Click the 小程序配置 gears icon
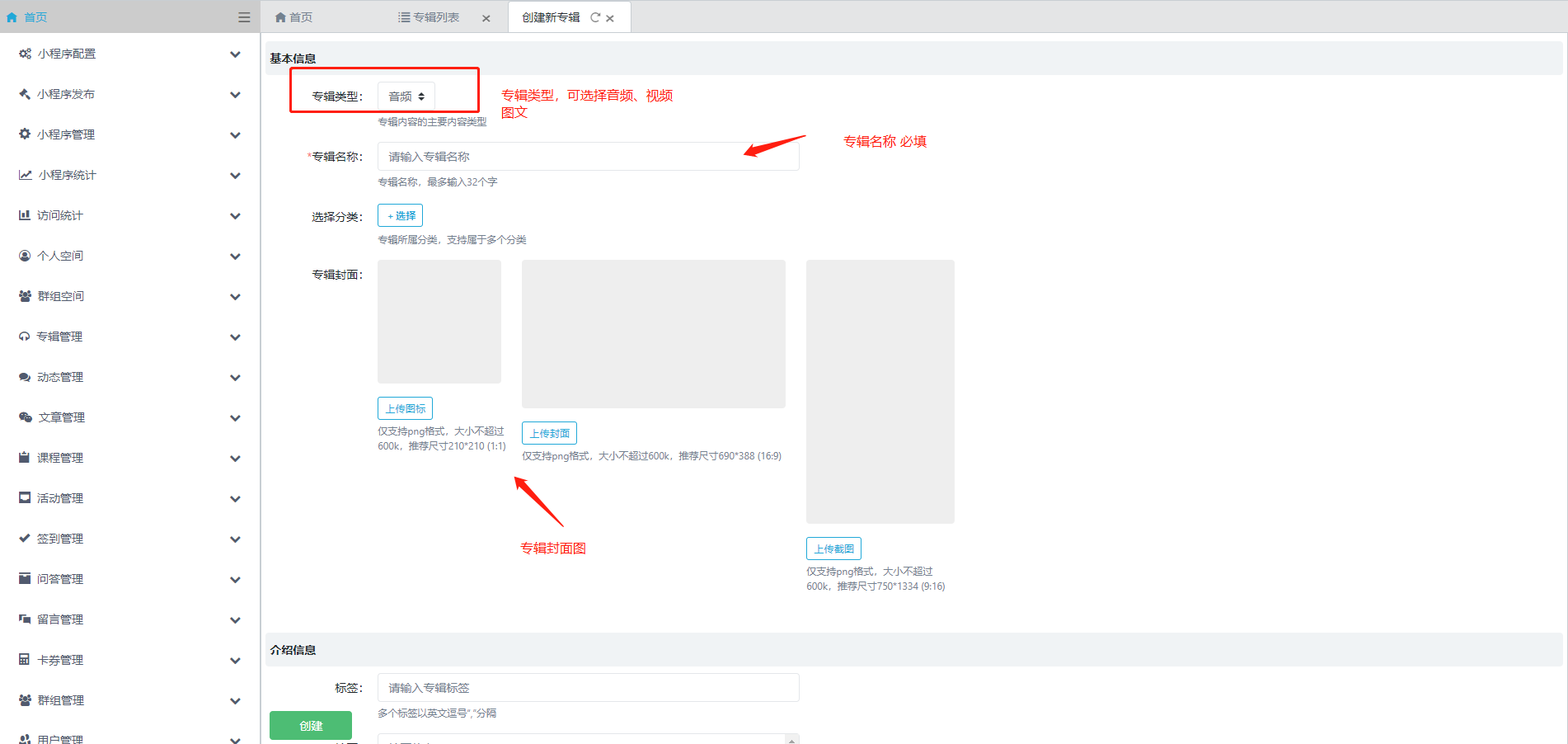Viewport: 1568px width, 744px height. click(25, 54)
